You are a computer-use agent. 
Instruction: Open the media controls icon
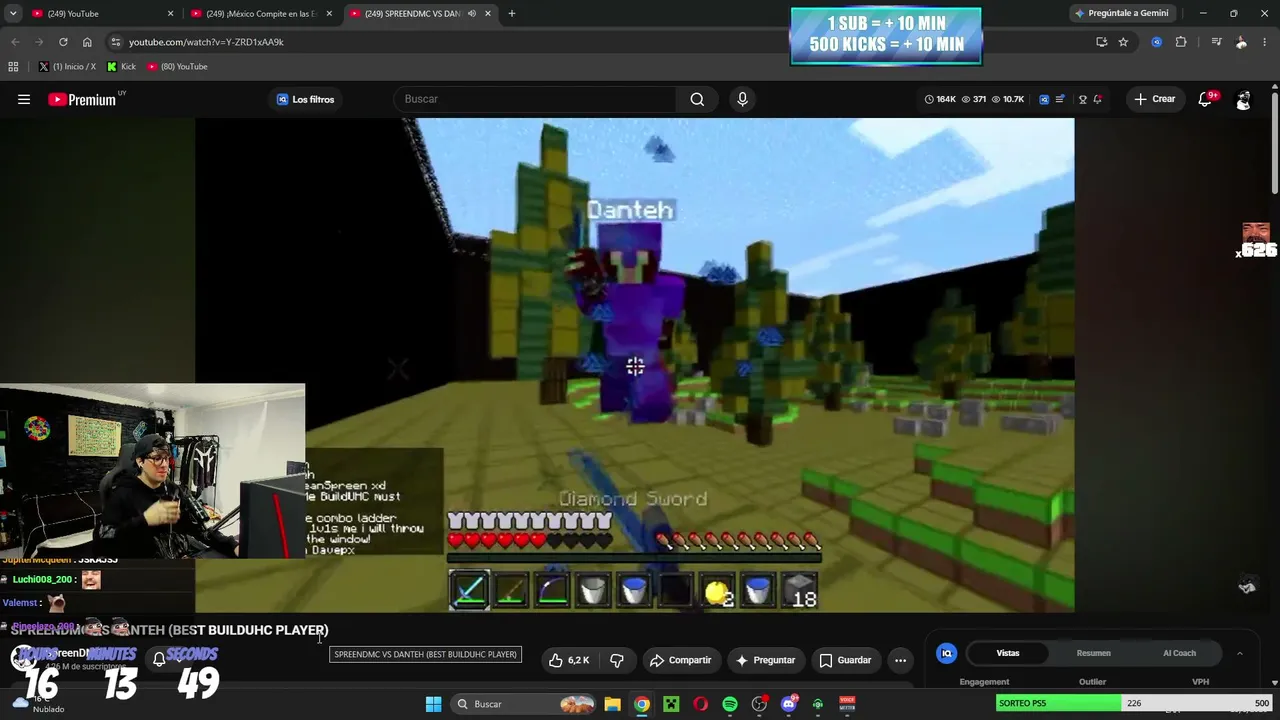coord(1216,42)
